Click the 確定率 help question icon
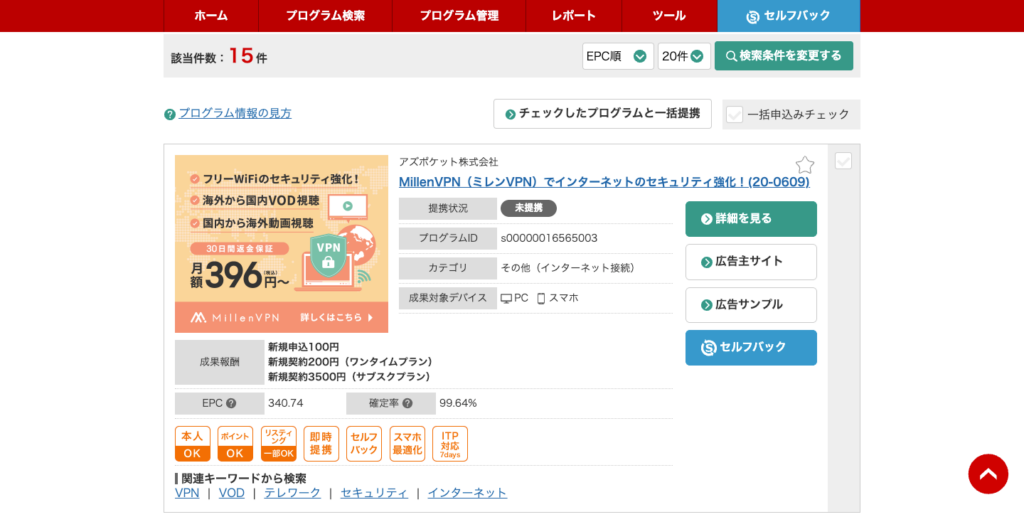 coord(408,403)
